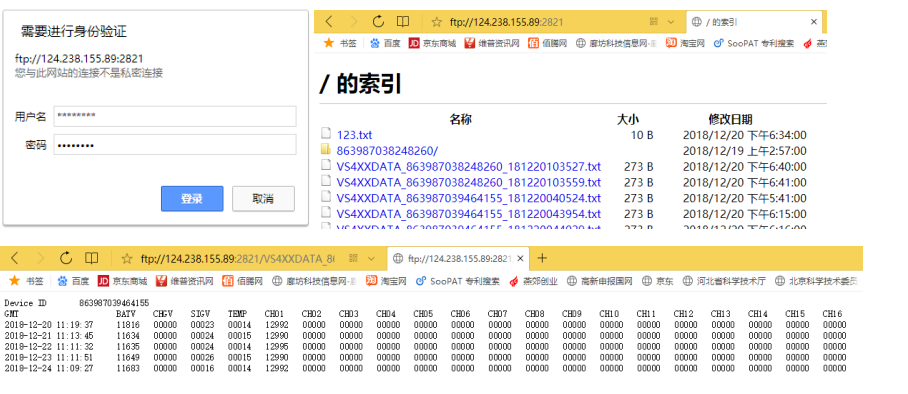This screenshot has height=394, width=908.
Task: Click the 修改日期 column header
Action: [730, 119]
